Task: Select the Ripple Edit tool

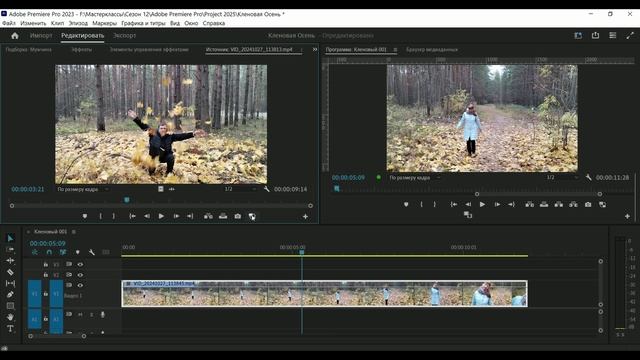Action: (10, 260)
